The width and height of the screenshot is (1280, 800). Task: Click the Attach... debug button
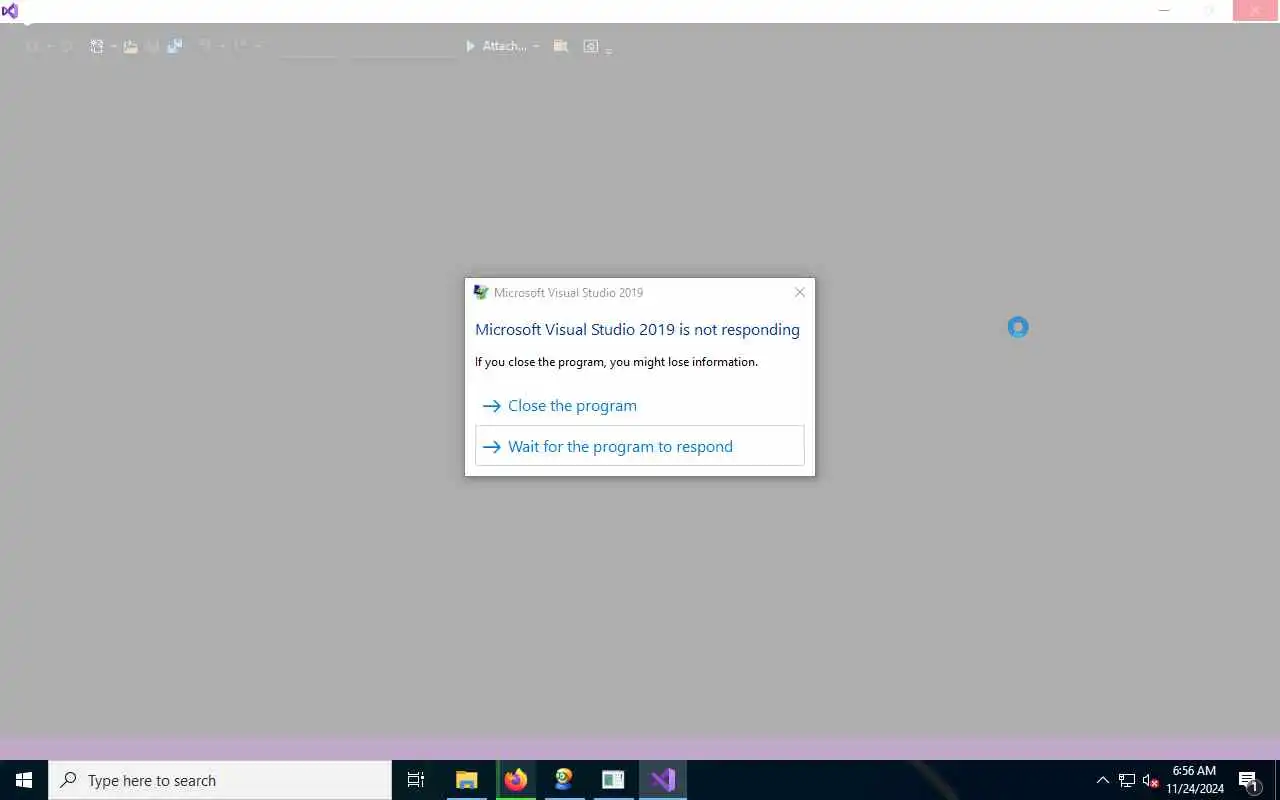(x=496, y=46)
